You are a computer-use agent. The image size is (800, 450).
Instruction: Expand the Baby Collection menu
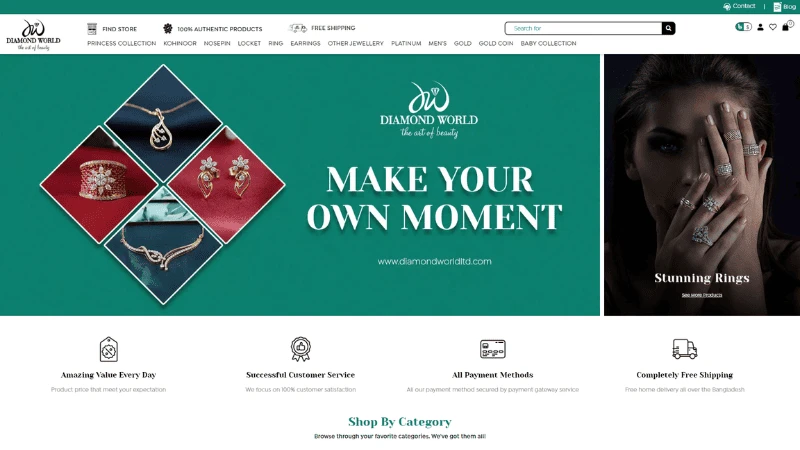548,44
